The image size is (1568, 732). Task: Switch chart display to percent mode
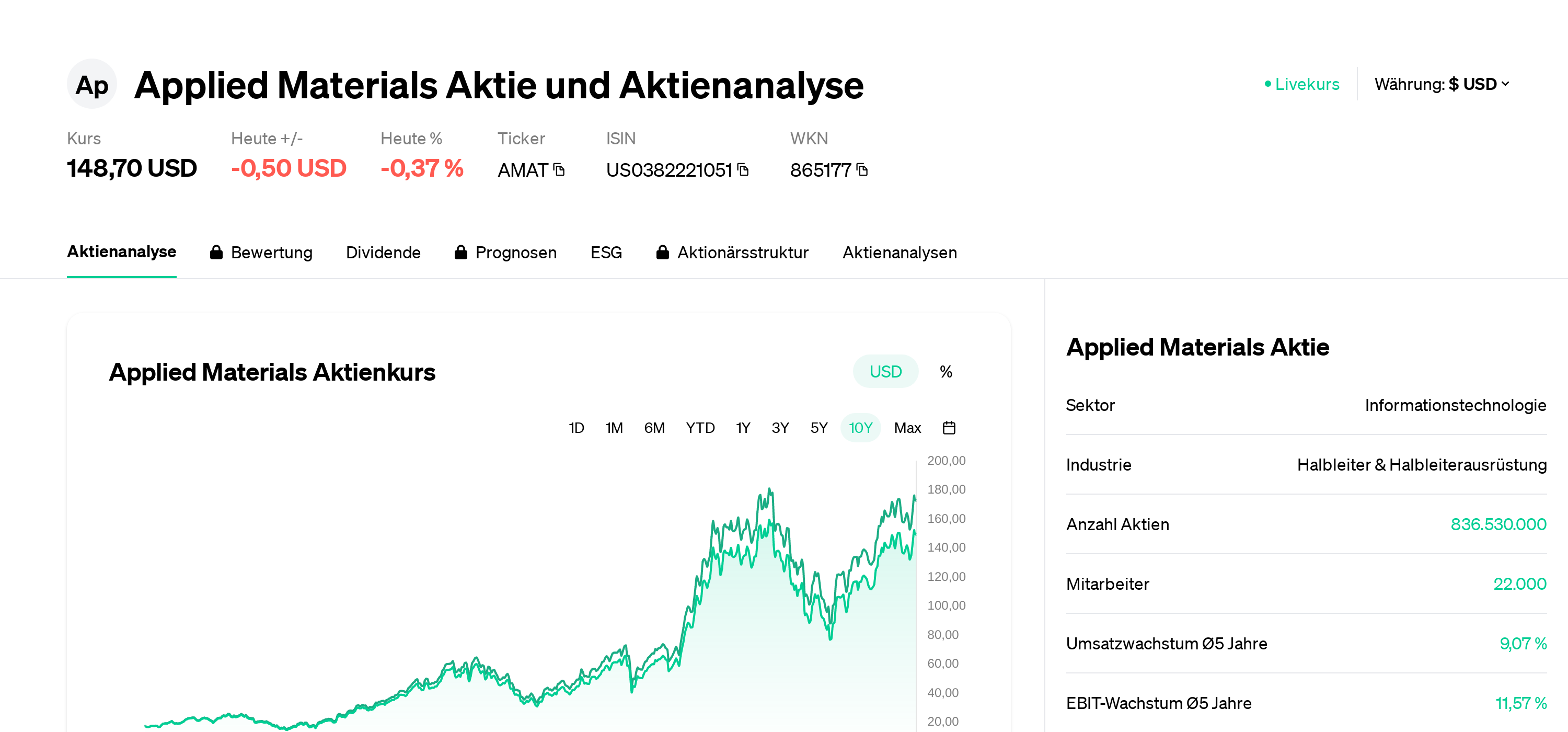[946, 371]
